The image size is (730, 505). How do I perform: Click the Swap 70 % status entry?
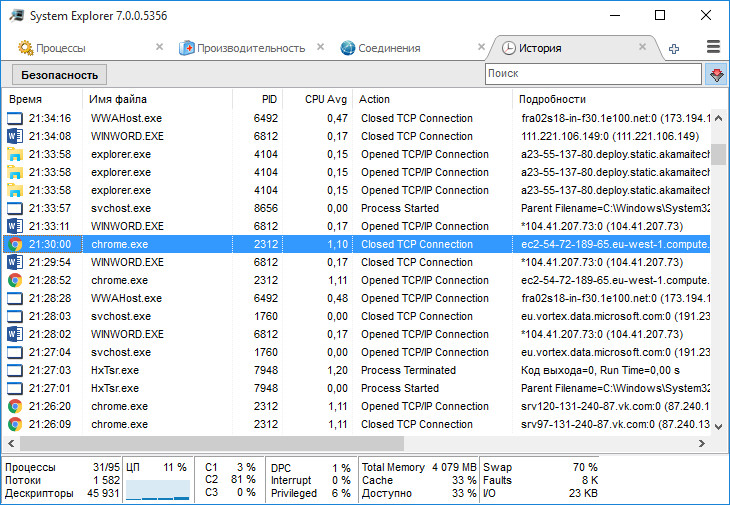tap(540, 467)
